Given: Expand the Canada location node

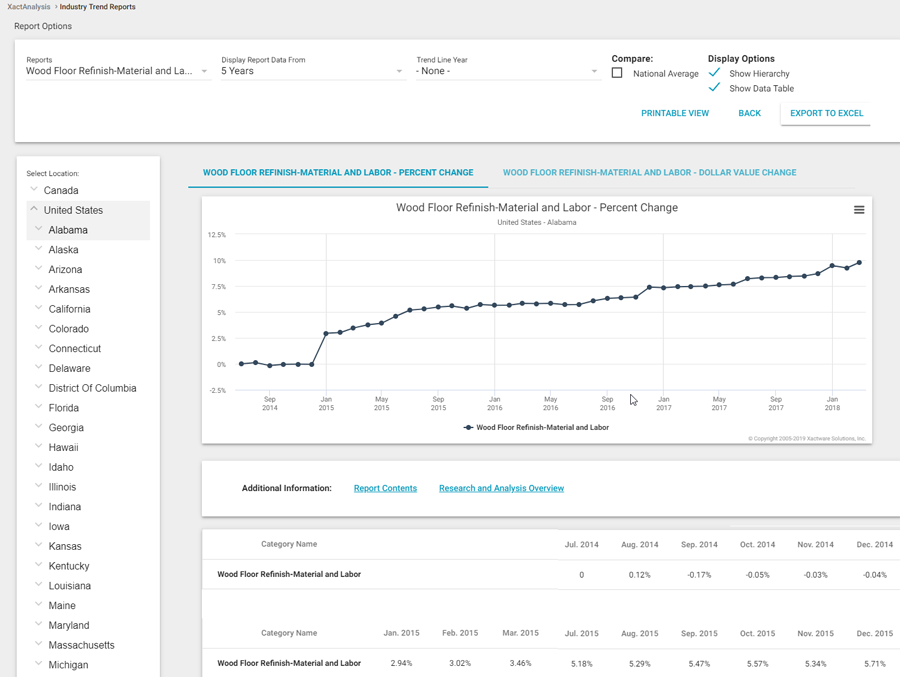Looking at the screenshot, I should tap(34, 190).
